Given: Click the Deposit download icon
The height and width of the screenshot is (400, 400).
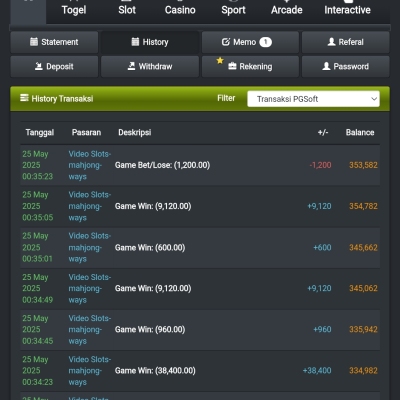Looking at the screenshot, I should pos(39,66).
